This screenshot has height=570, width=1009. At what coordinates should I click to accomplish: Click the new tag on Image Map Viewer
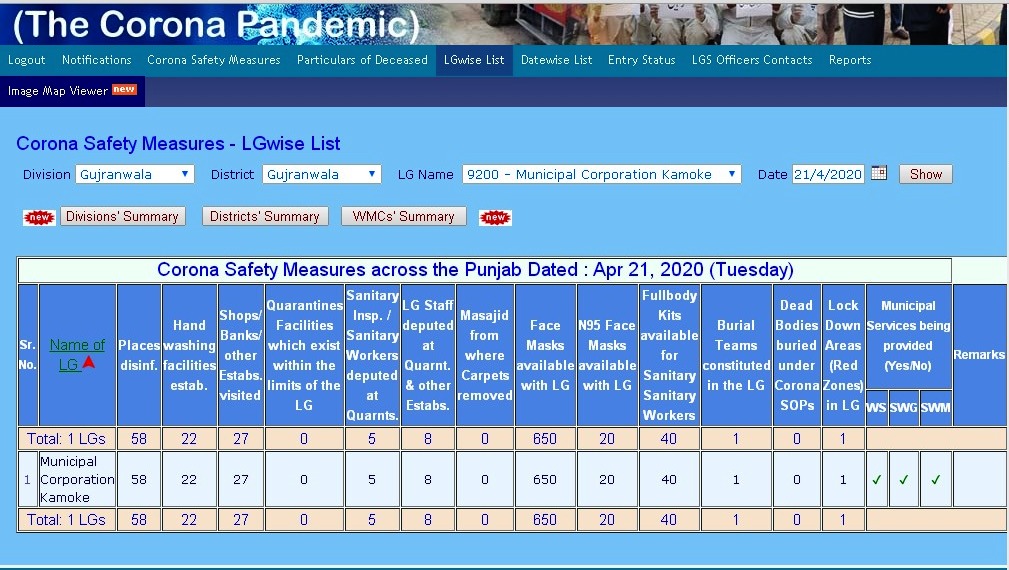coord(124,89)
